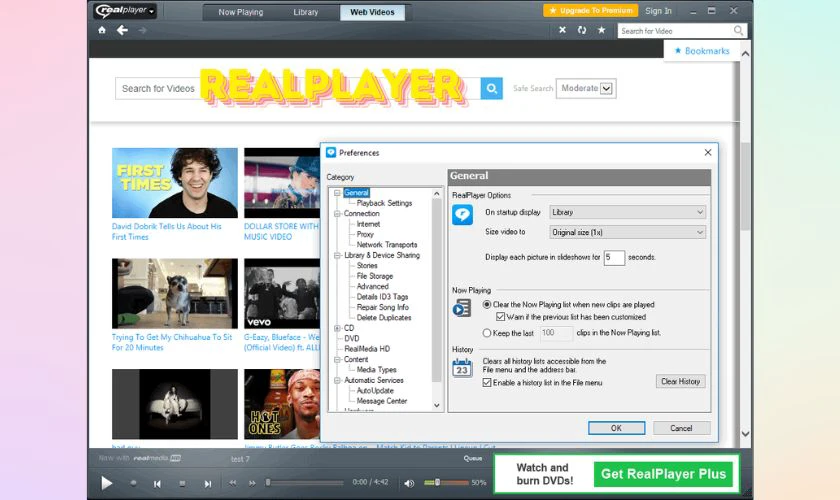Select Clear the Now Playing list radio
This screenshot has width=840, height=500.
(x=486, y=304)
